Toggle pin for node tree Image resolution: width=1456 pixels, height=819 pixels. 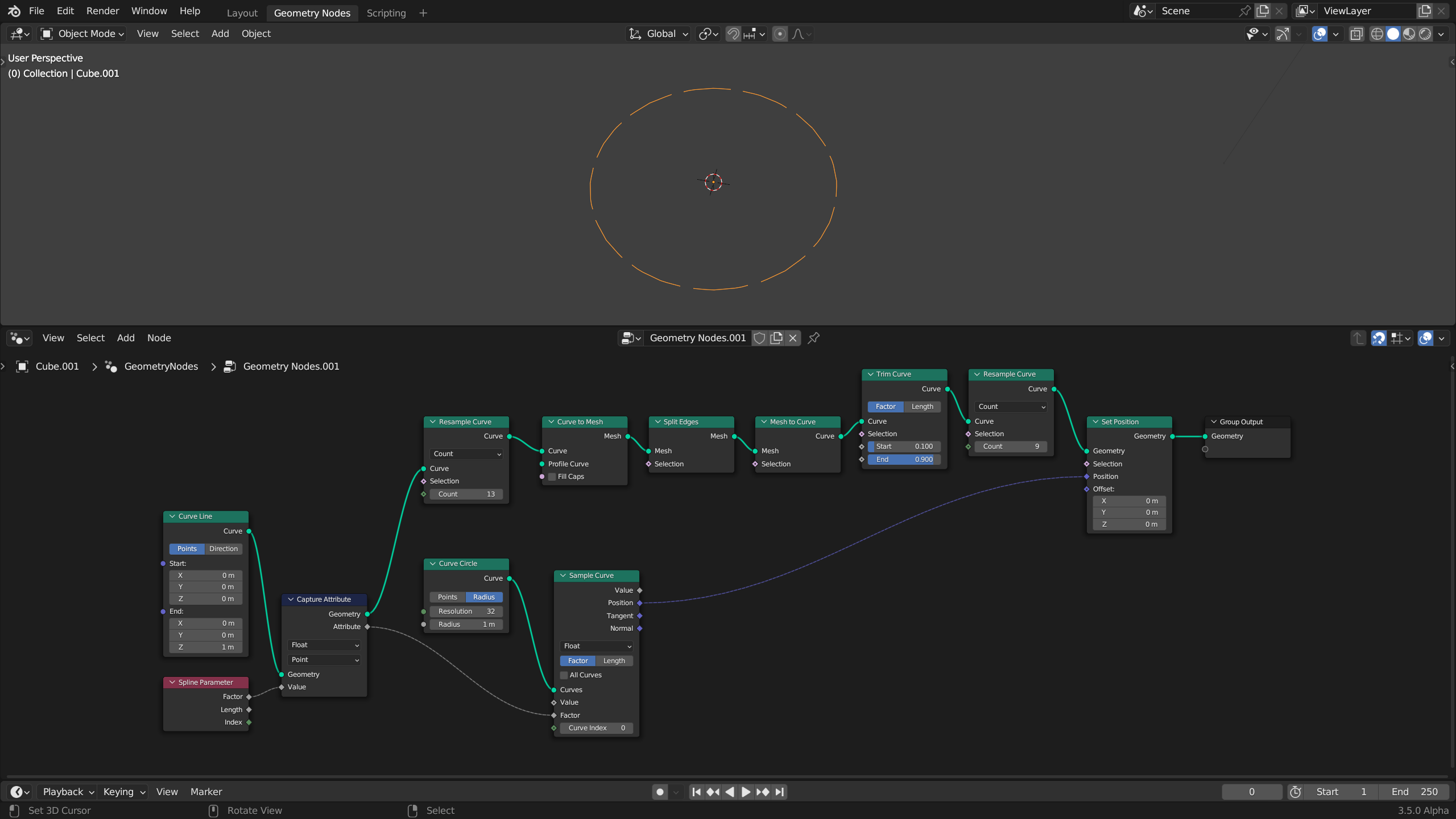[814, 338]
